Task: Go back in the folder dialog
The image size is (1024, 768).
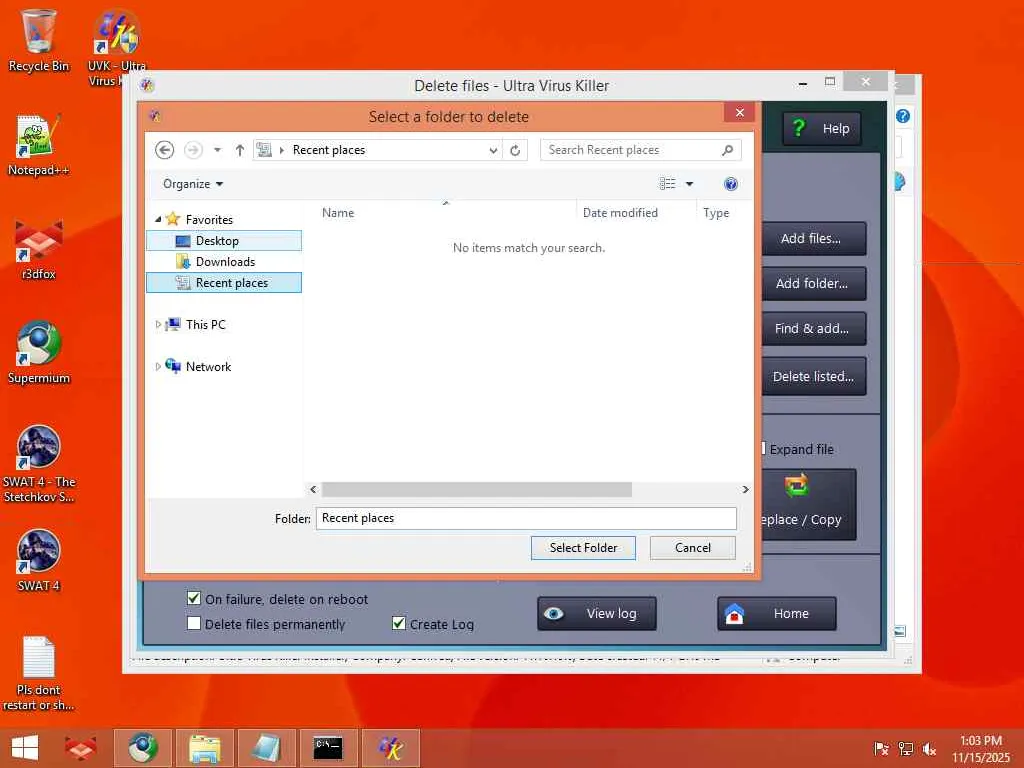Action: point(165,150)
